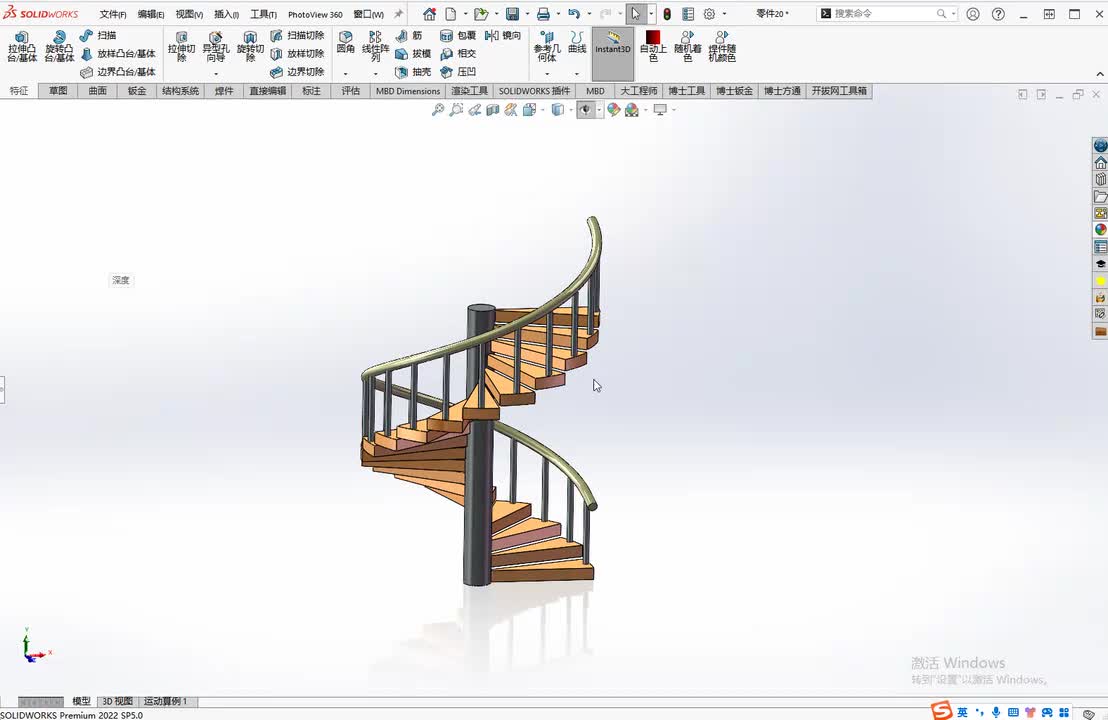Click the 焊件随机颜色 weldment random color button
The width and height of the screenshot is (1108, 720).
coord(721,47)
